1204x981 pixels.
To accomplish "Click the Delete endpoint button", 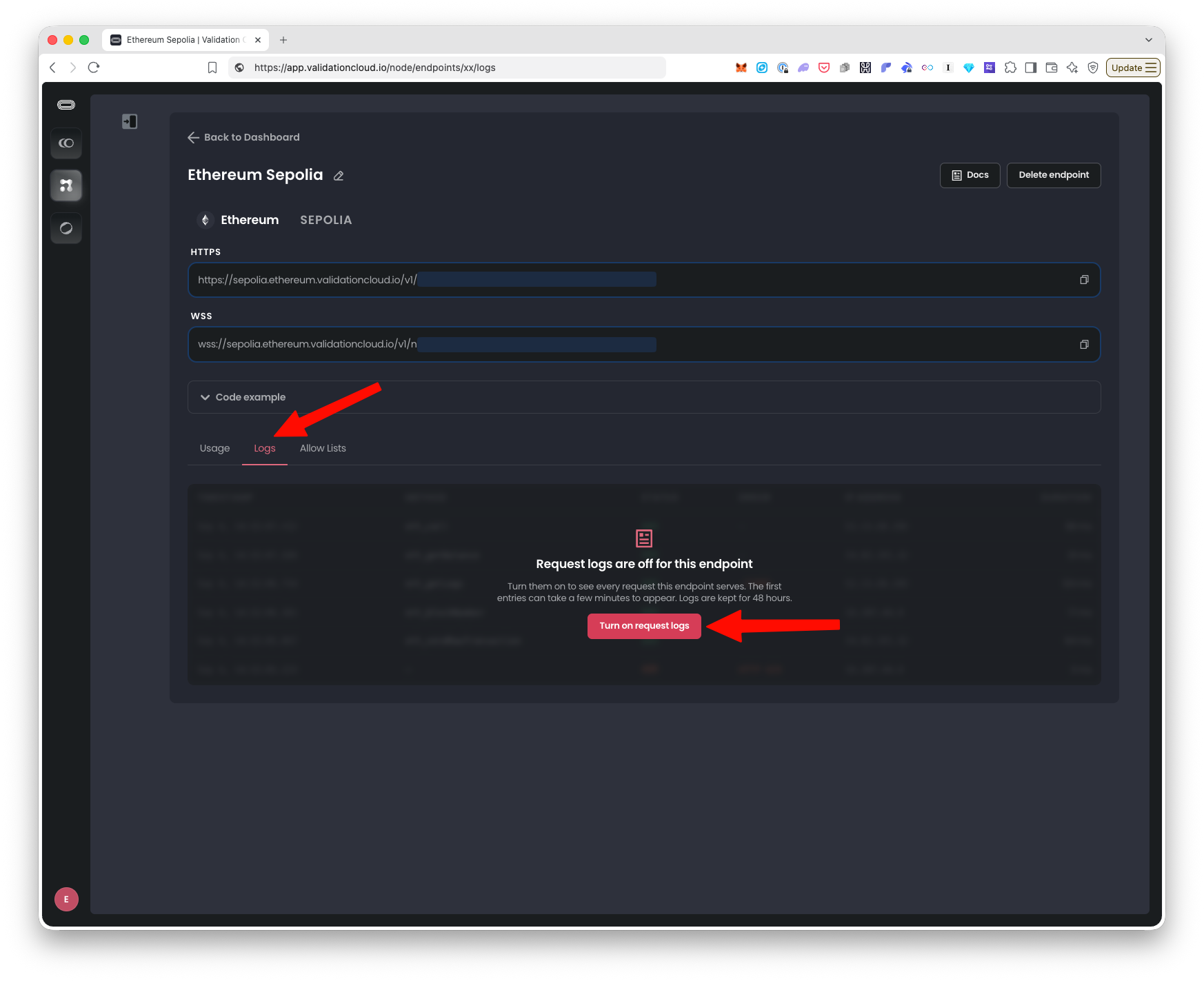I will [x=1054, y=175].
